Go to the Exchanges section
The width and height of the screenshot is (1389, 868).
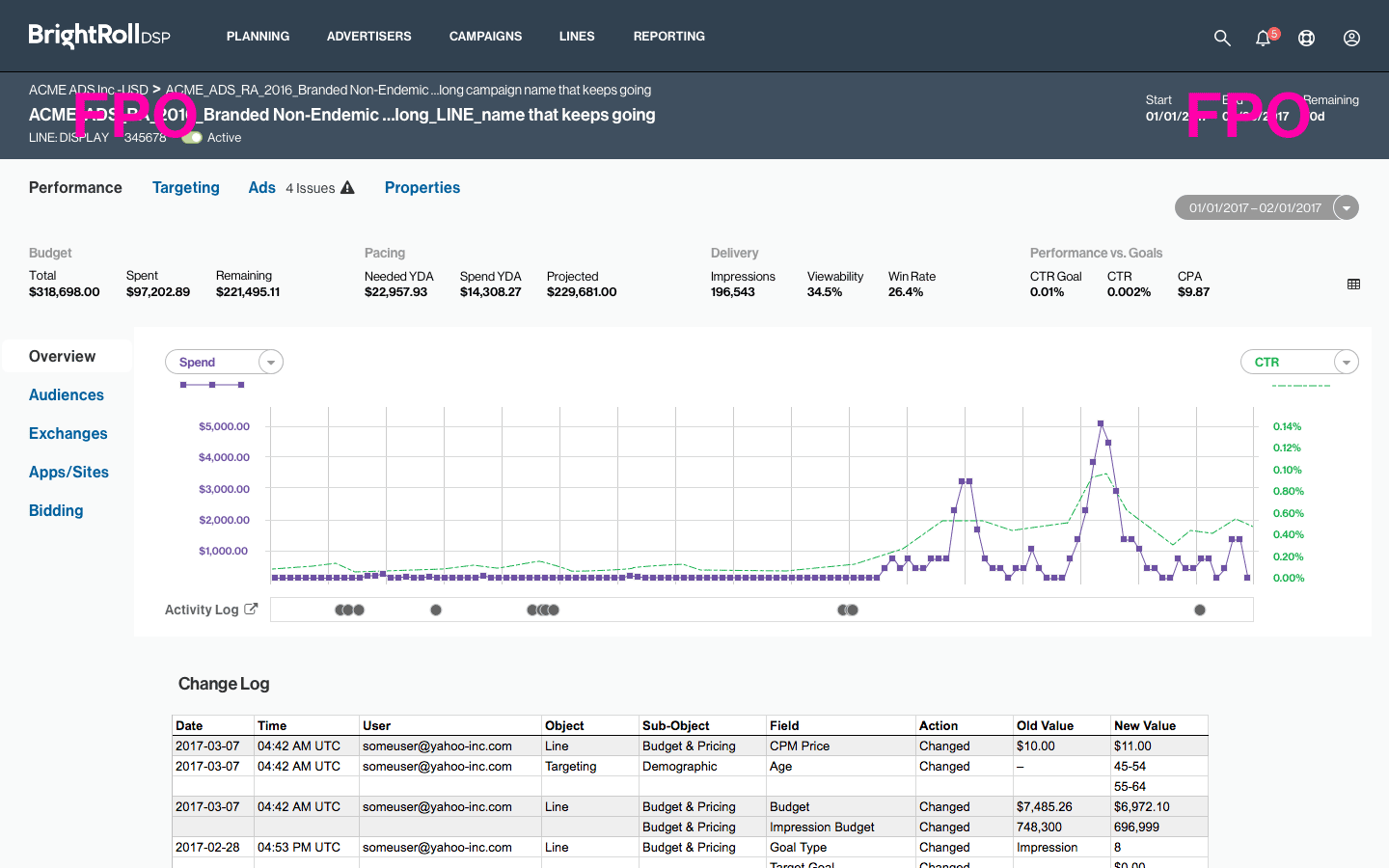point(68,434)
